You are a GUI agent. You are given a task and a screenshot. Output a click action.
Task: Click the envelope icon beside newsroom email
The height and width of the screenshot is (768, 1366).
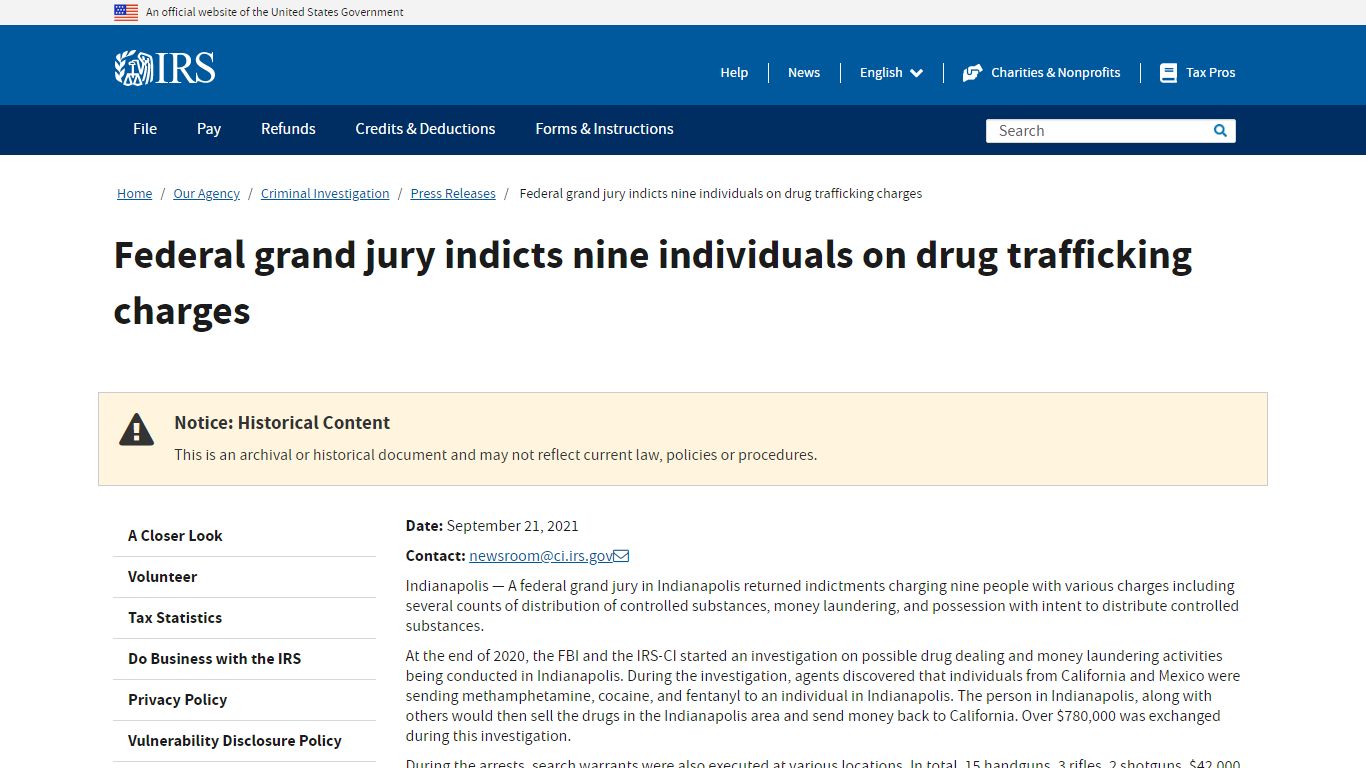coord(621,556)
